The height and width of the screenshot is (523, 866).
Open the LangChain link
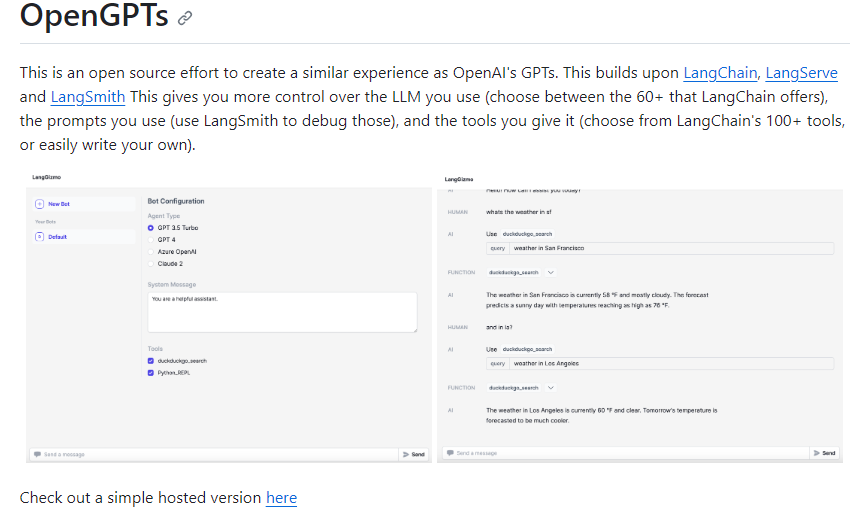pos(720,73)
